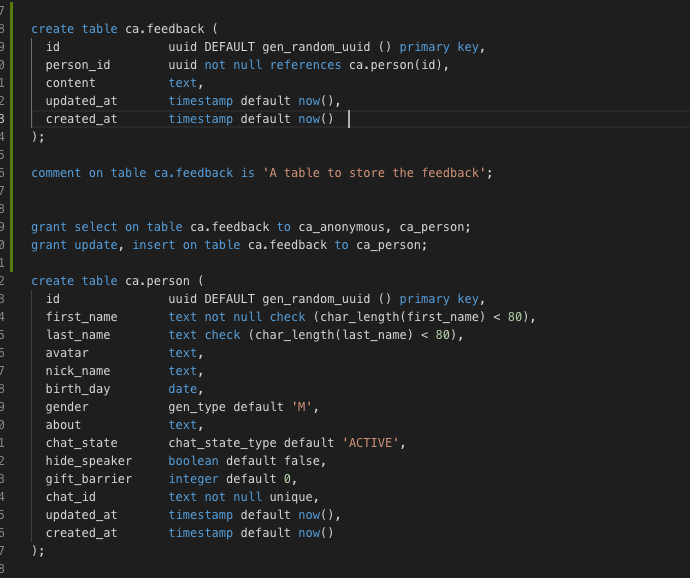This screenshot has width=690, height=578.
Task: Click the feedback table comment string
Action: [x=377, y=173]
